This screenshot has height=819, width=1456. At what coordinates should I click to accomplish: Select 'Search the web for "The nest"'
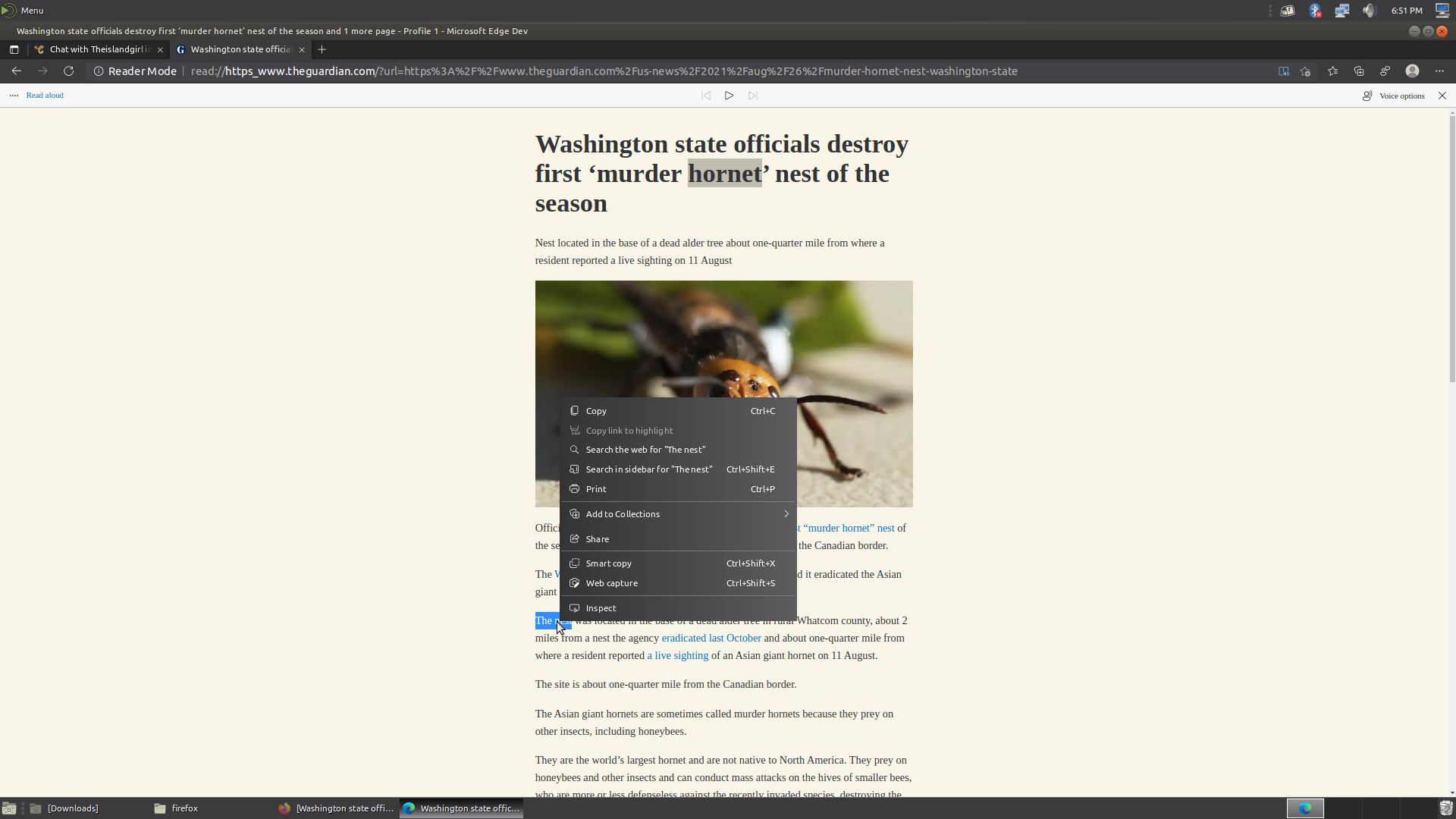click(678, 450)
